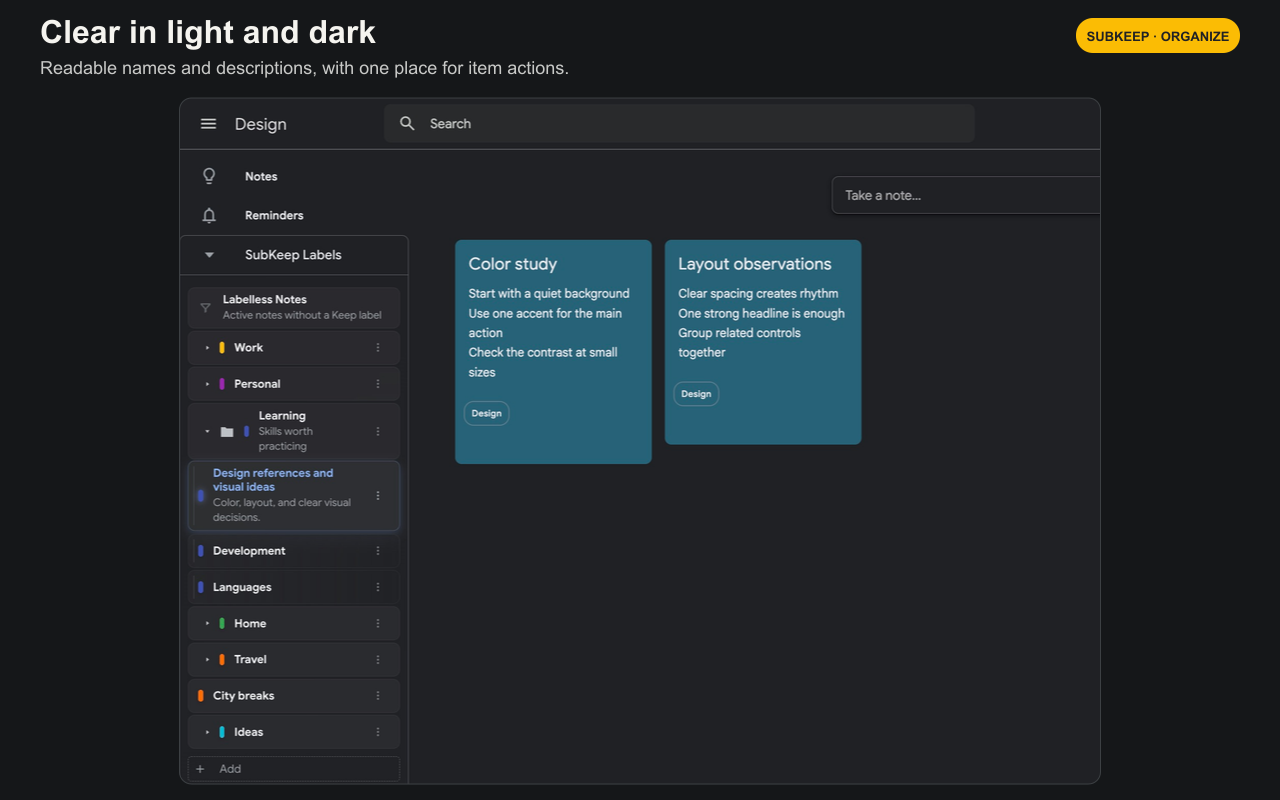Image resolution: width=1280 pixels, height=800 pixels.
Task: Open the Ideas label three-dot menu
Action: click(378, 732)
